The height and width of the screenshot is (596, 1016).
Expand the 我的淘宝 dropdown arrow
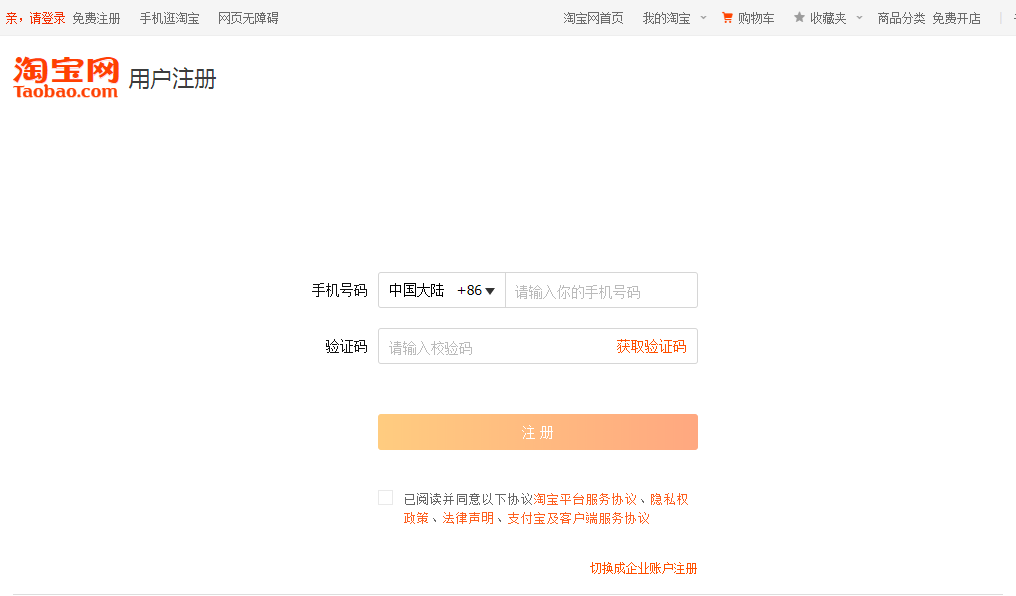coord(703,17)
